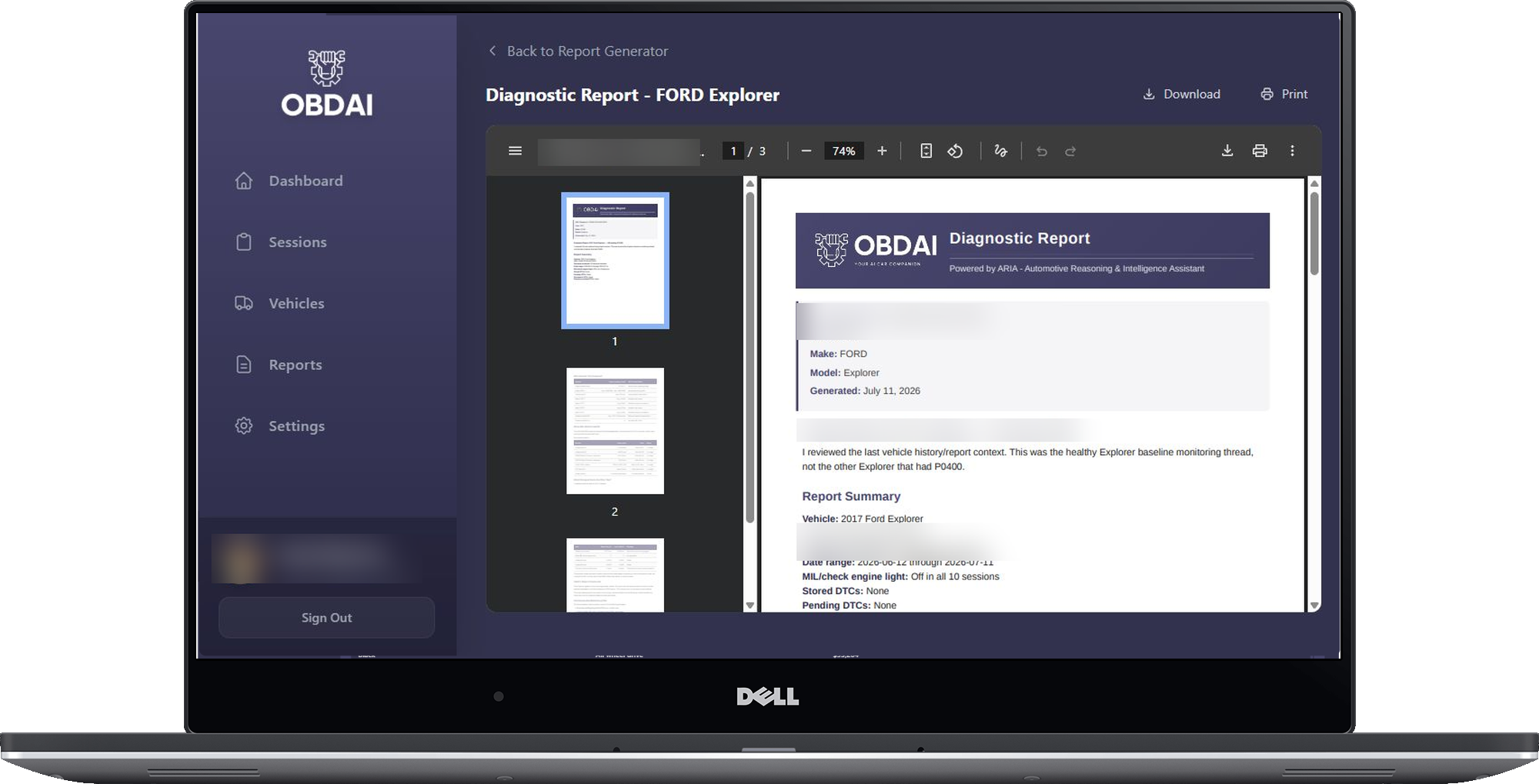Click thumbnail panel scroll-down arrow
Image resolution: width=1539 pixels, height=784 pixels.
(750, 606)
